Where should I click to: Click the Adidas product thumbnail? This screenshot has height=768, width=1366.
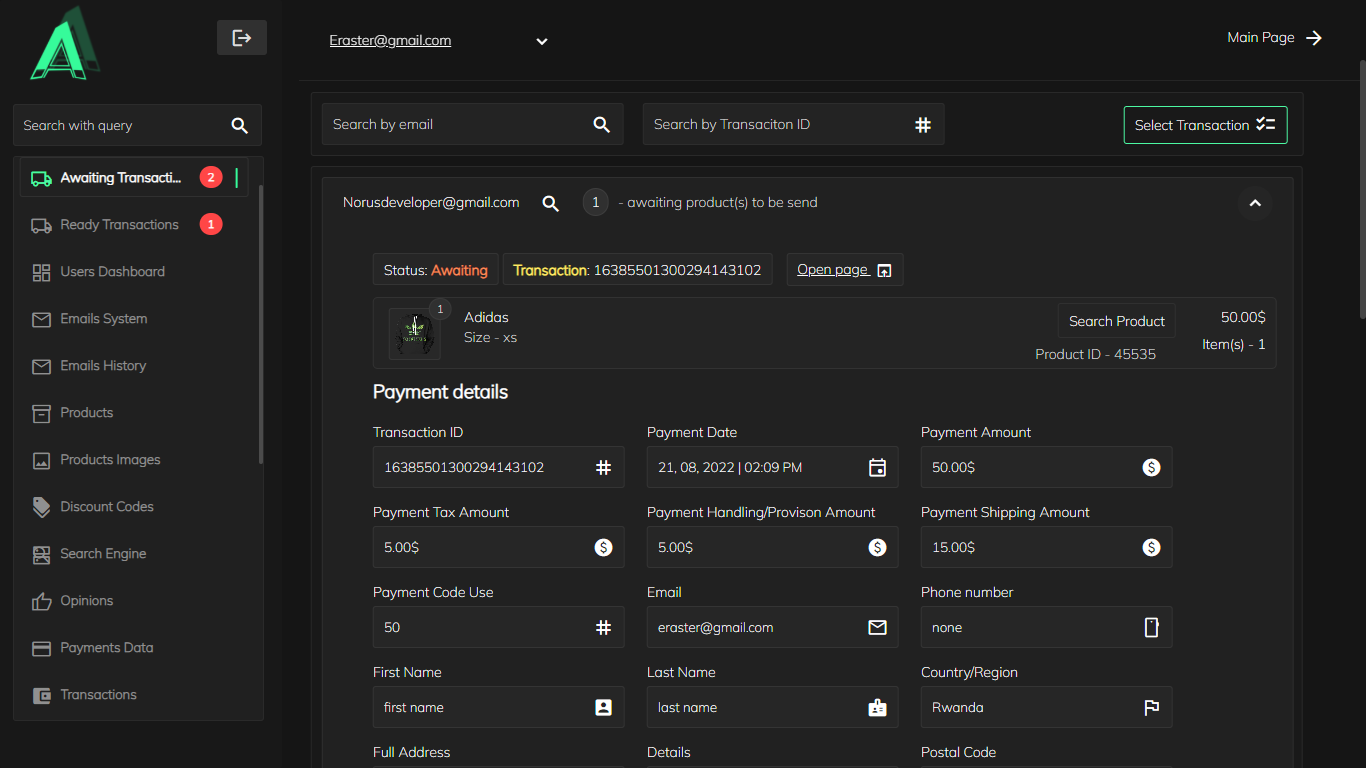click(x=414, y=333)
